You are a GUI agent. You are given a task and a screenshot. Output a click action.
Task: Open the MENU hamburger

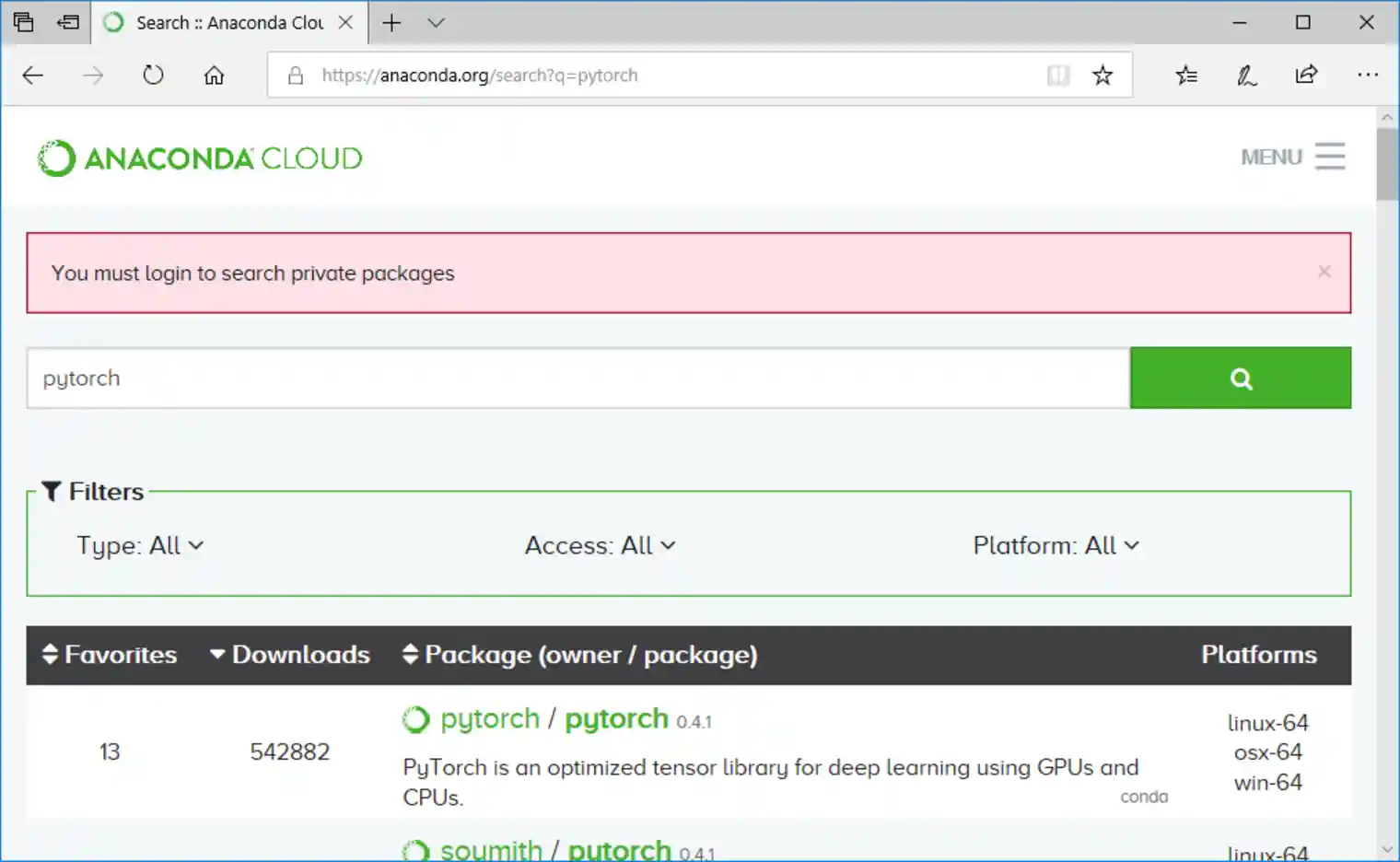(x=1330, y=157)
